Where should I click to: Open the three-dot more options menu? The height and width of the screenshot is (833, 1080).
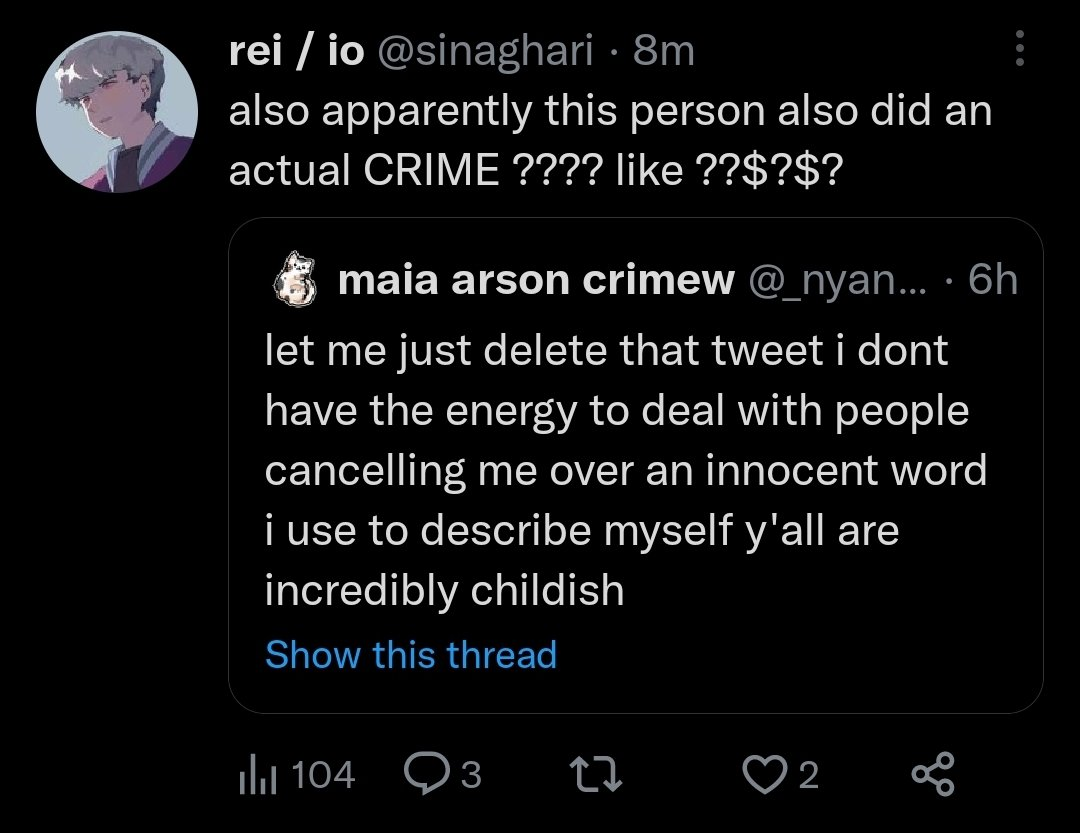[x=1019, y=48]
